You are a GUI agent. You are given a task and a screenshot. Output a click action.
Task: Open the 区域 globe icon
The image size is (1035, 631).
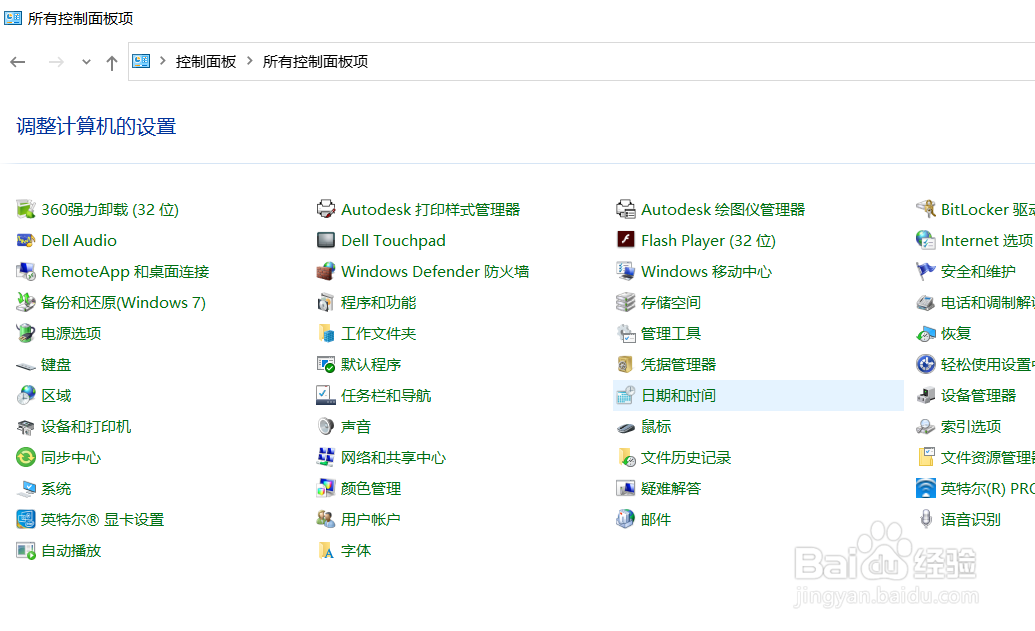tap(26, 395)
